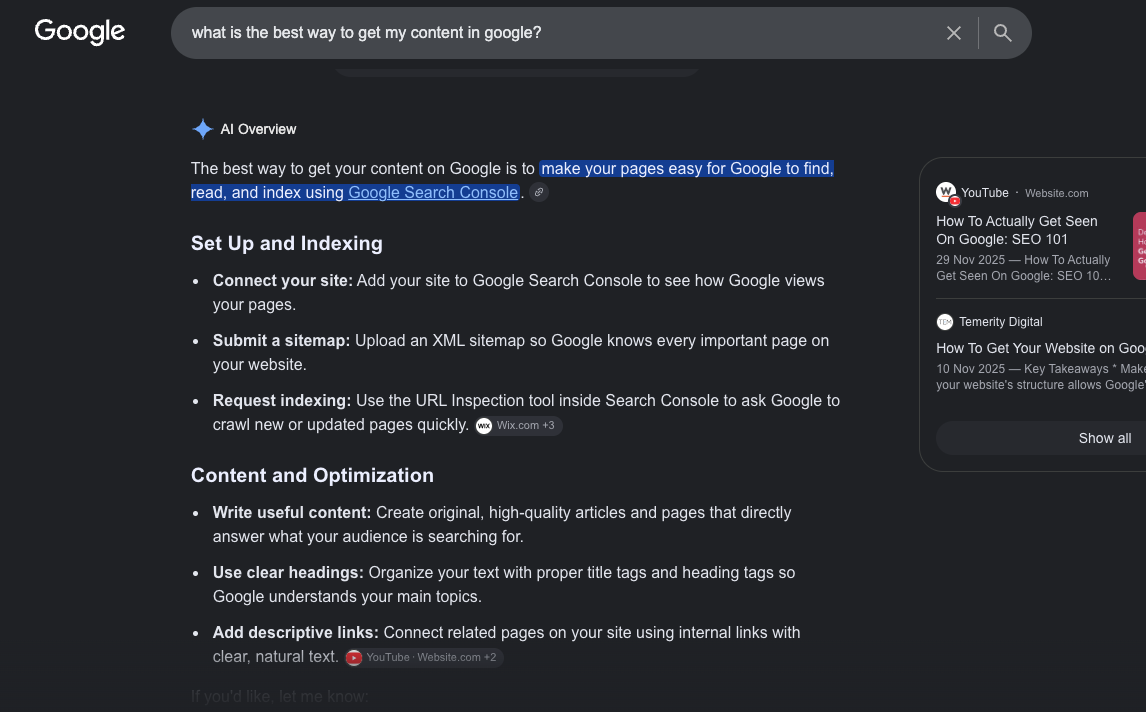This screenshot has width=1146, height=712.
Task: Click the 'Submit a sitemap:' bold text
Action: click(281, 341)
